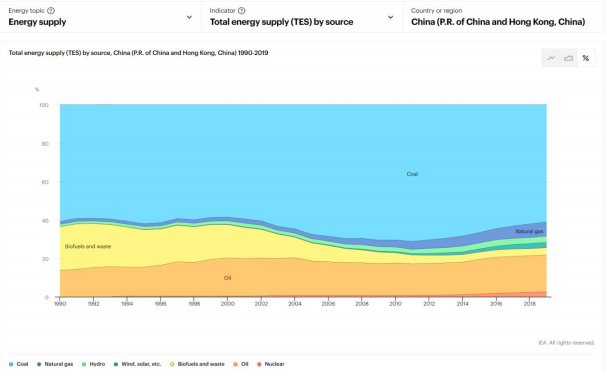Expand the Energy topic dropdown chevron
The height and width of the screenshot is (377, 607).
[189, 17]
